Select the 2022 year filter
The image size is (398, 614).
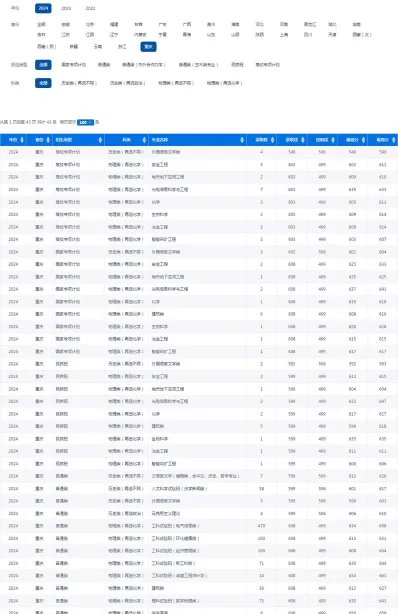click(90, 8)
